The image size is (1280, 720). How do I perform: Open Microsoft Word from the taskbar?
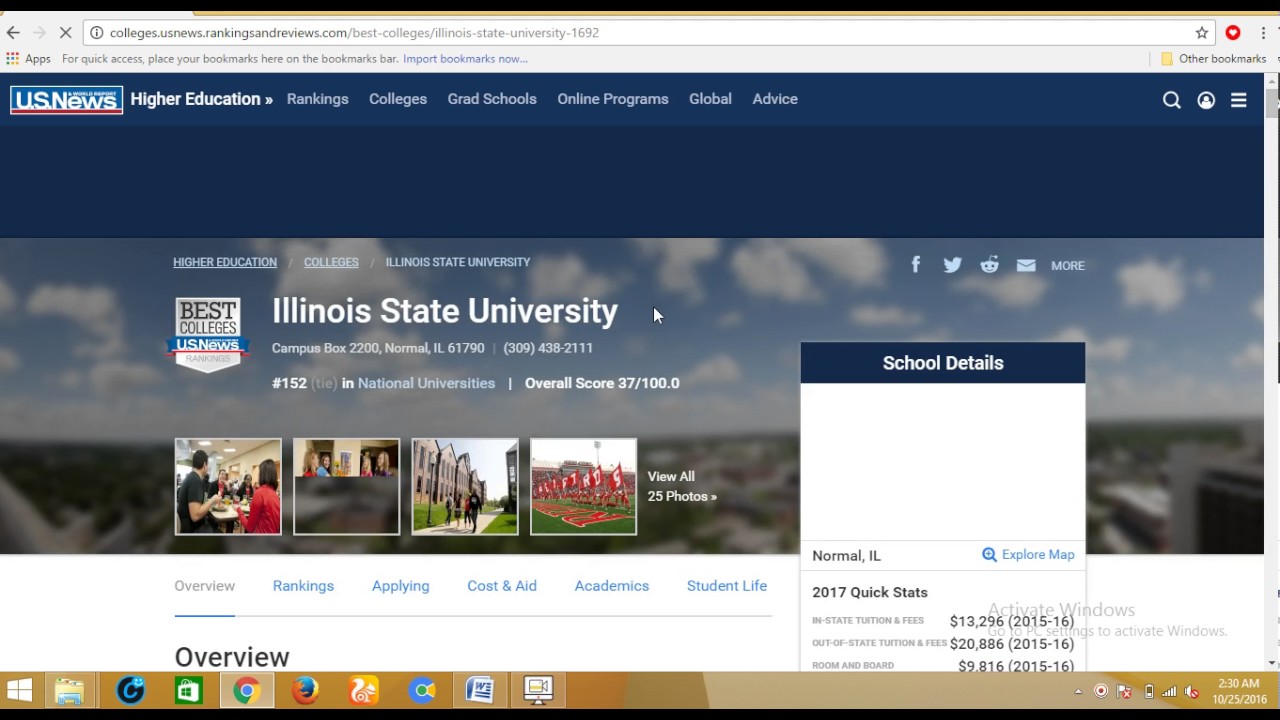(x=480, y=690)
